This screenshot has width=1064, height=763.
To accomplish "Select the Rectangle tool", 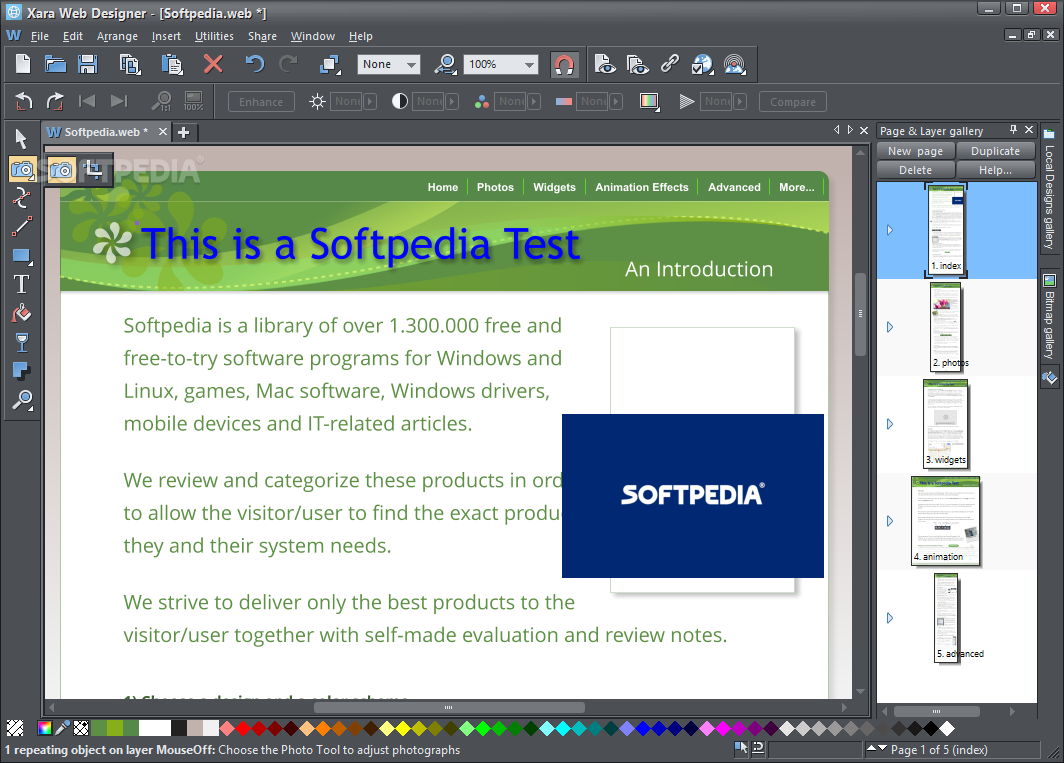I will (x=22, y=256).
